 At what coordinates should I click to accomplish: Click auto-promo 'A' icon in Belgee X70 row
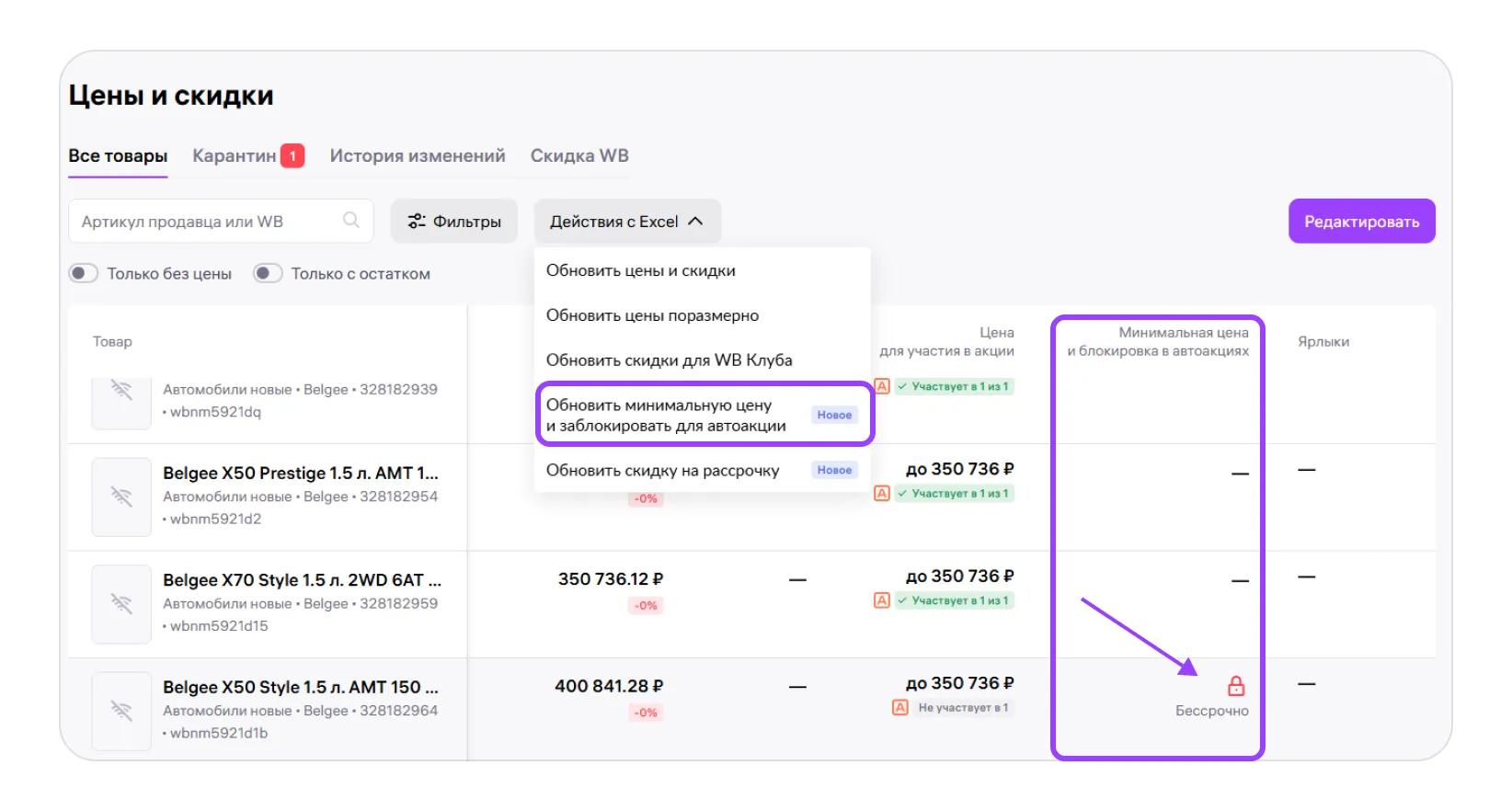coord(881,600)
